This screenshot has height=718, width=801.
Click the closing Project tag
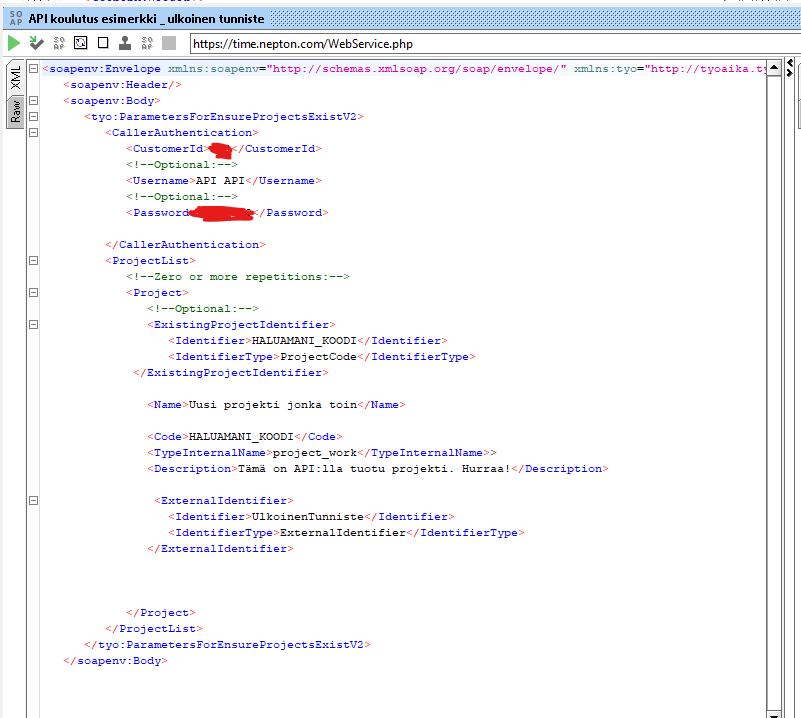click(x=161, y=613)
